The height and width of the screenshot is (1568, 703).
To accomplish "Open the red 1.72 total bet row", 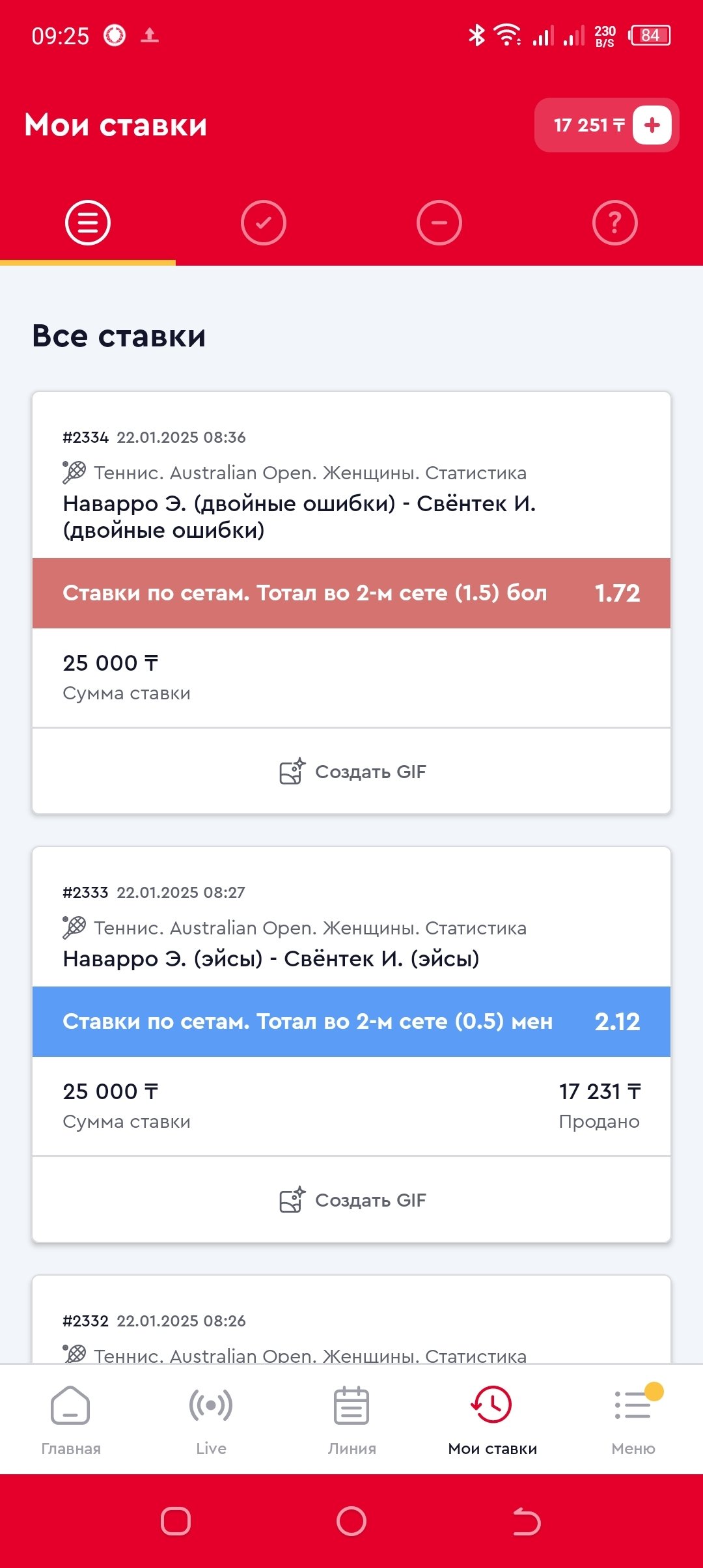I will coord(351,593).
